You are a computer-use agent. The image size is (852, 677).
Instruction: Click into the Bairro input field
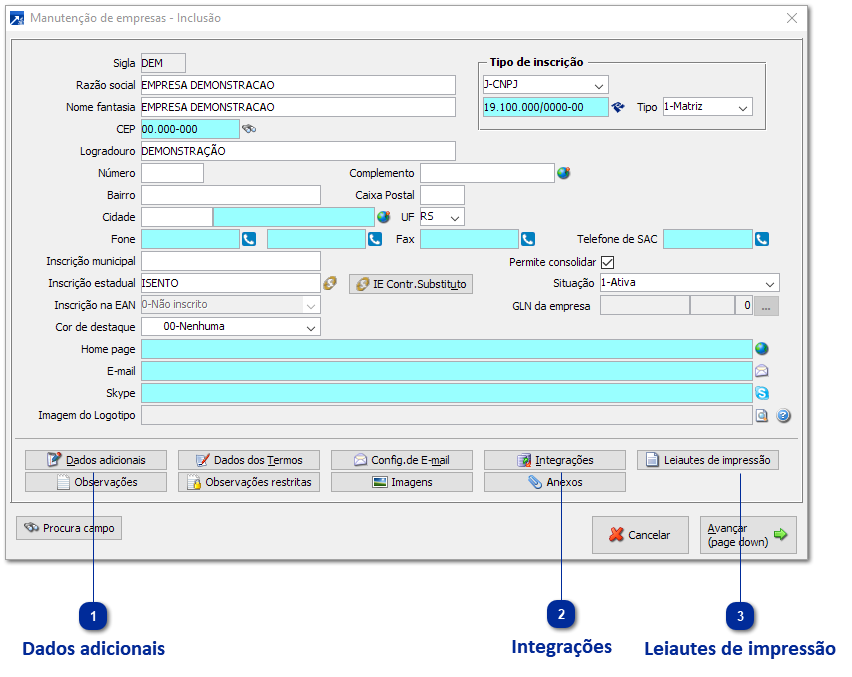point(231,195)
